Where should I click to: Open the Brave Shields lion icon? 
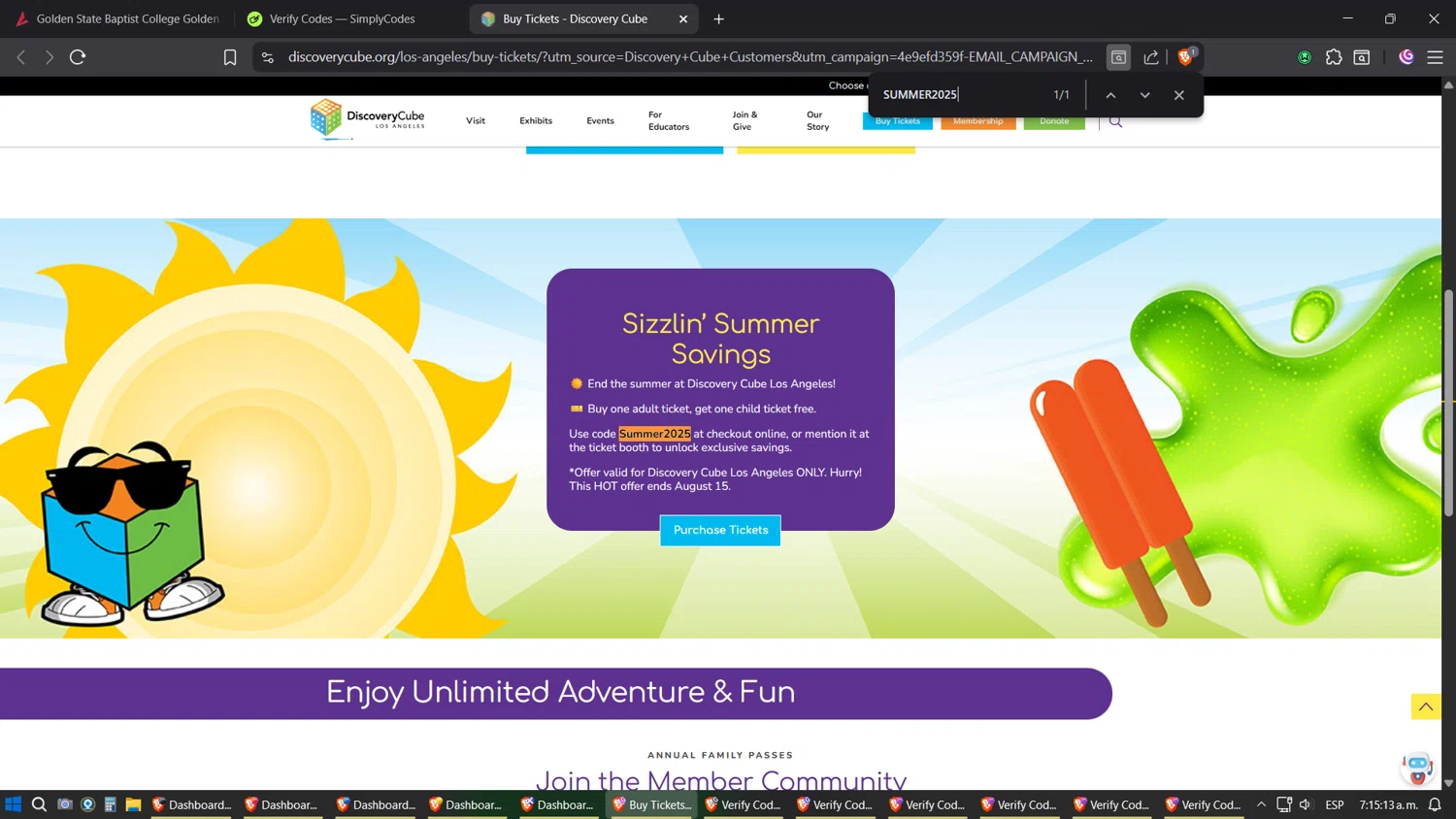tap(1185, 57)
